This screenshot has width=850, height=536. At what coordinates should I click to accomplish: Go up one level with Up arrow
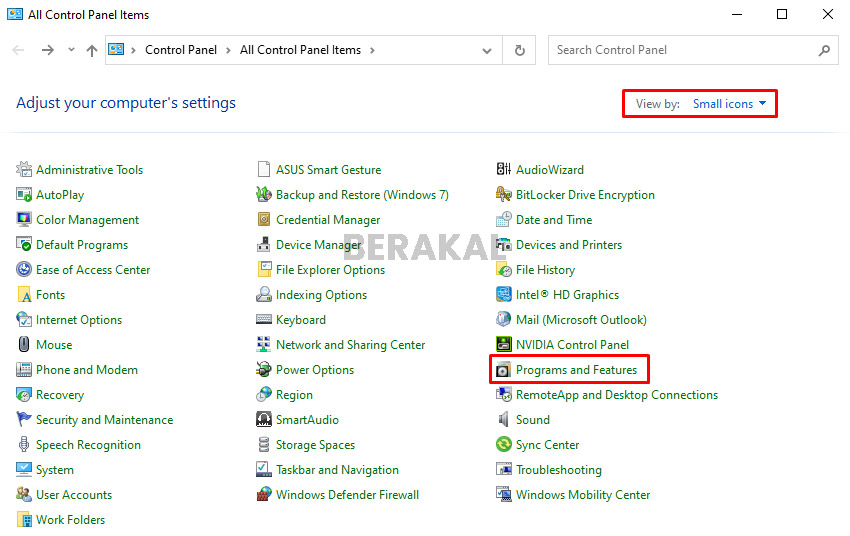(x=92, y=50)
